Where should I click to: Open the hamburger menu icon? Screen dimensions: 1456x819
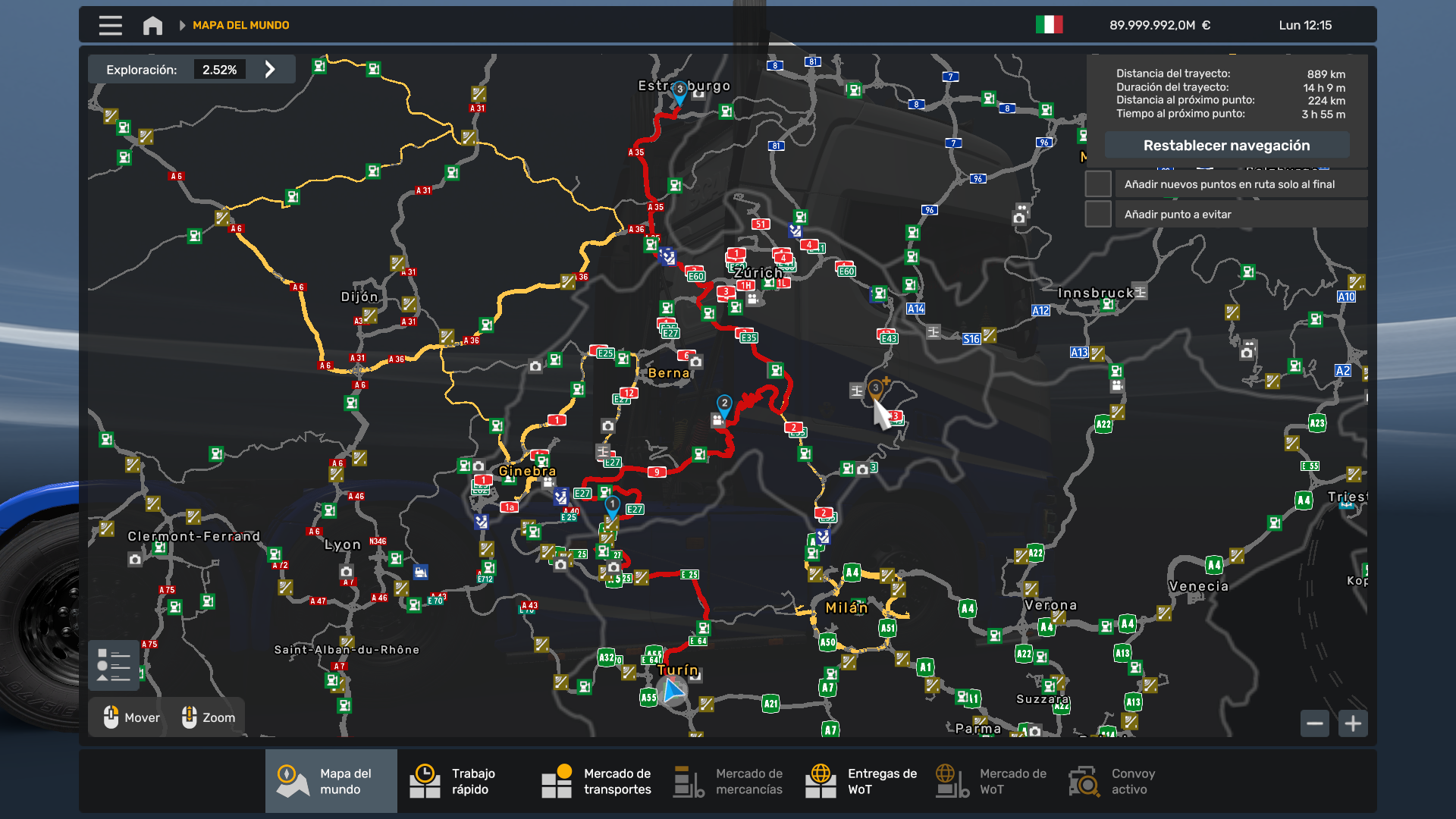(x=110, y=26)
